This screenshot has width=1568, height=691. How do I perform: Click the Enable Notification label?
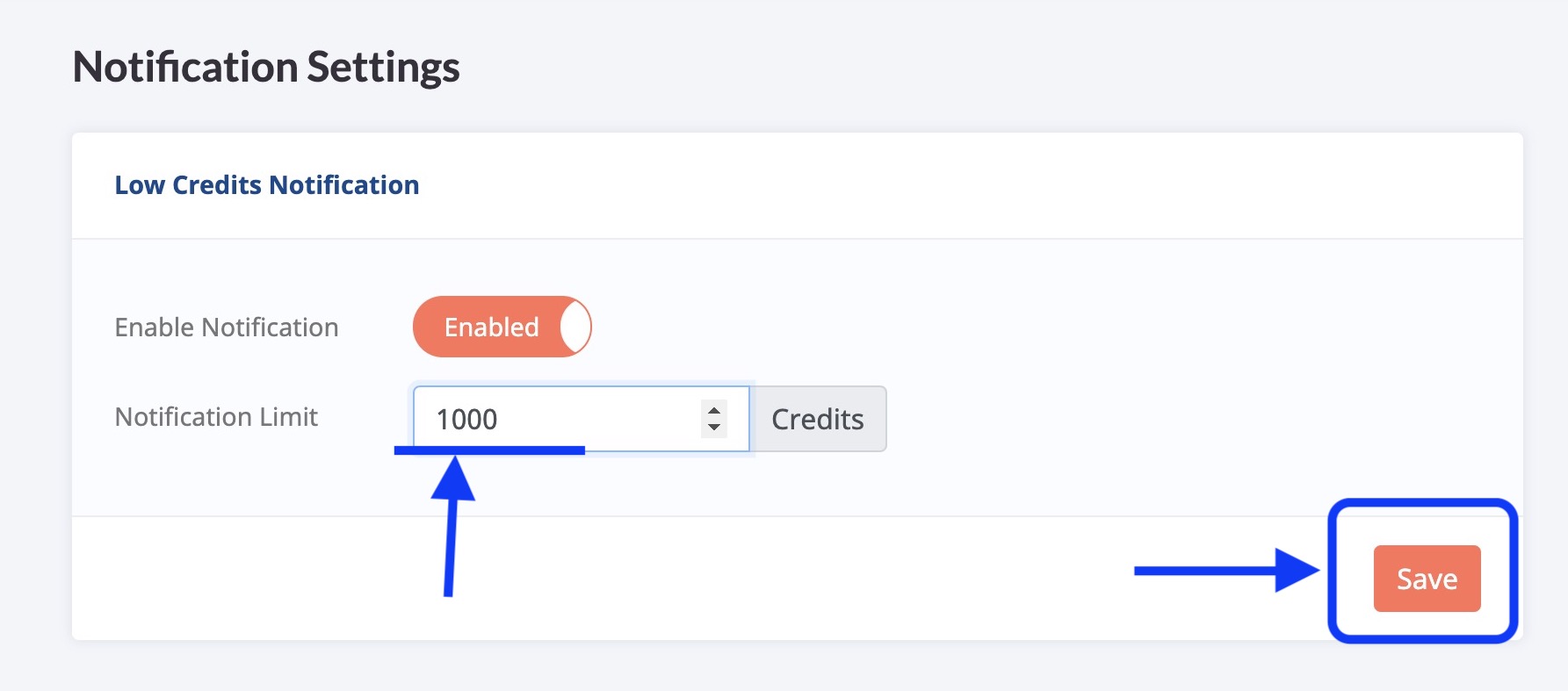[227, 328]
